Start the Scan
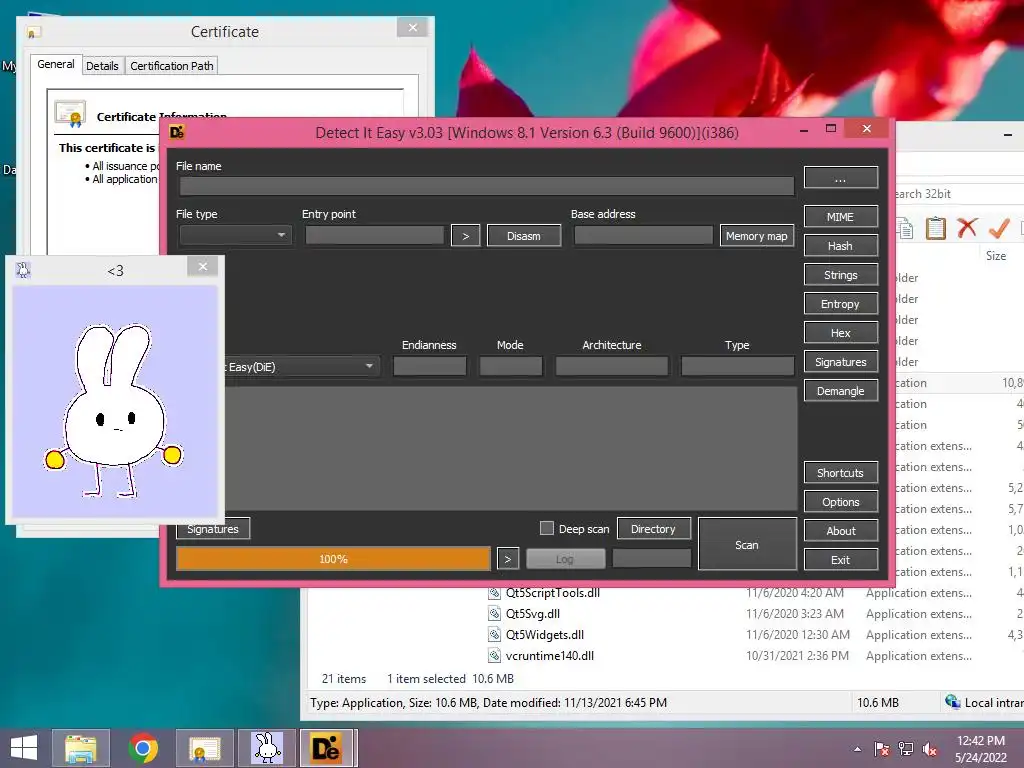 coord(747,545)
